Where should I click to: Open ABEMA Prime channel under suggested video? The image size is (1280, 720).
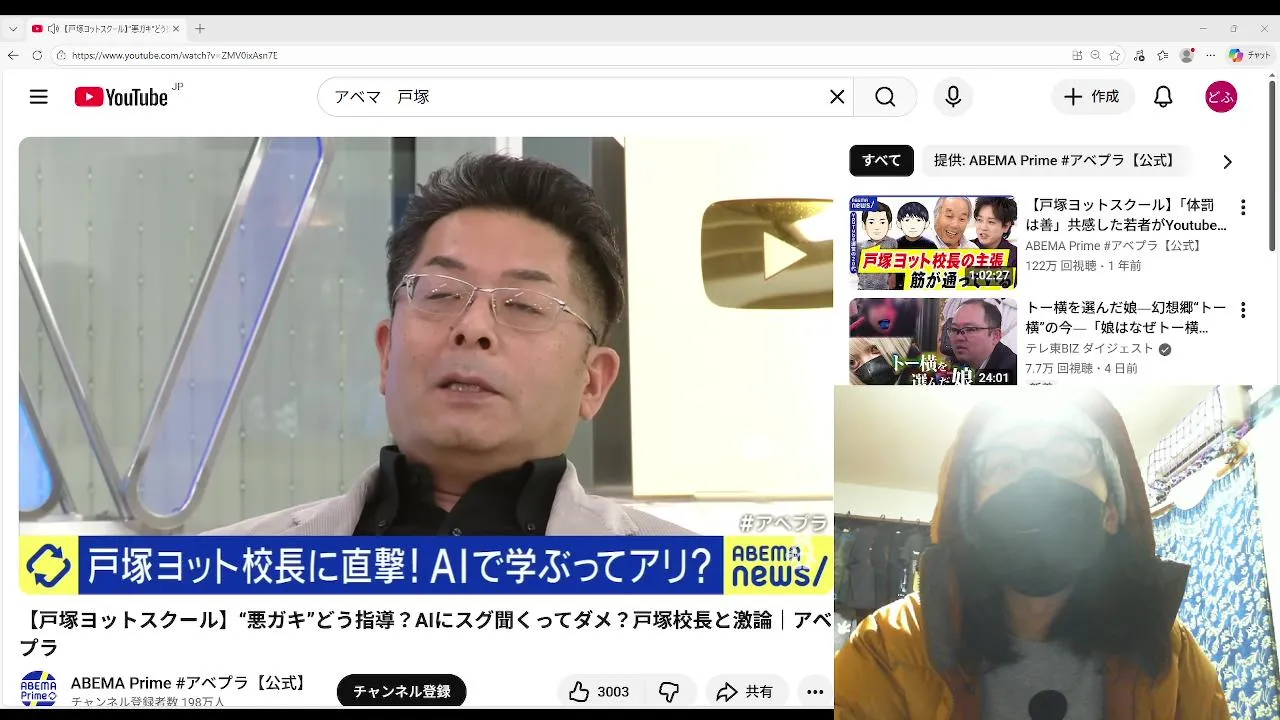click(x=1114, y=246)
